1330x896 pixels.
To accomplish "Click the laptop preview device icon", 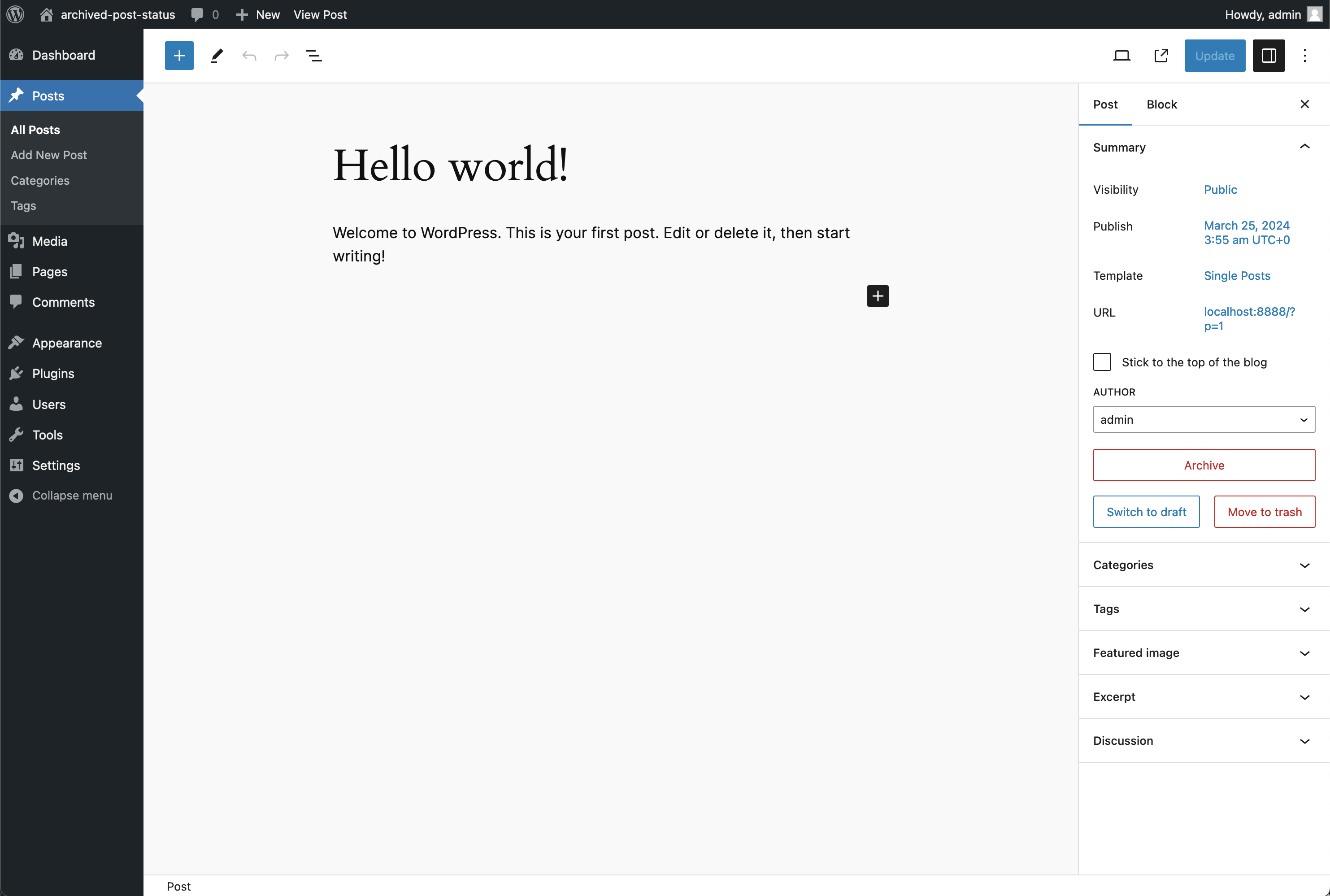I will click(1121, 56).
